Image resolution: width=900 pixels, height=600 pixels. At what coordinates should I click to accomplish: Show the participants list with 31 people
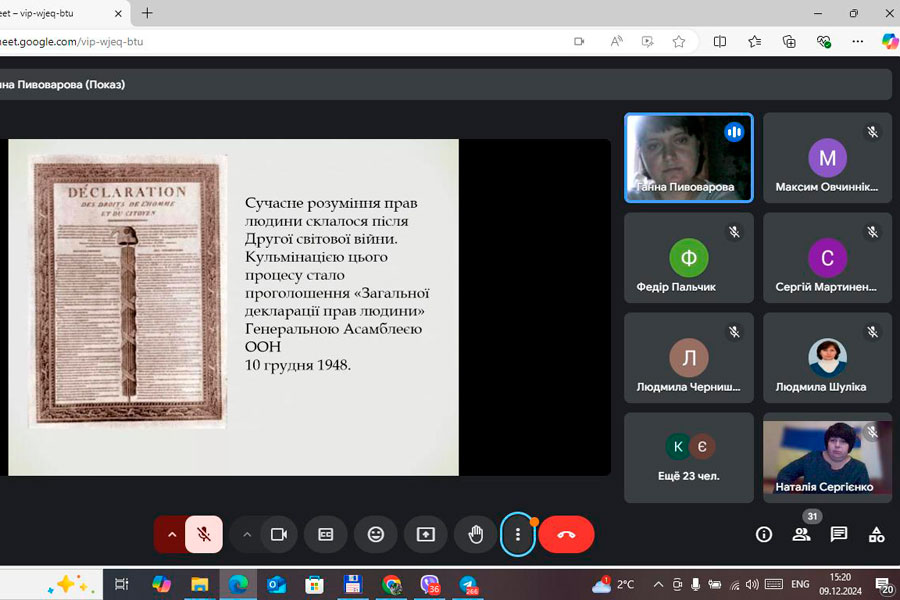click(801, 534)
